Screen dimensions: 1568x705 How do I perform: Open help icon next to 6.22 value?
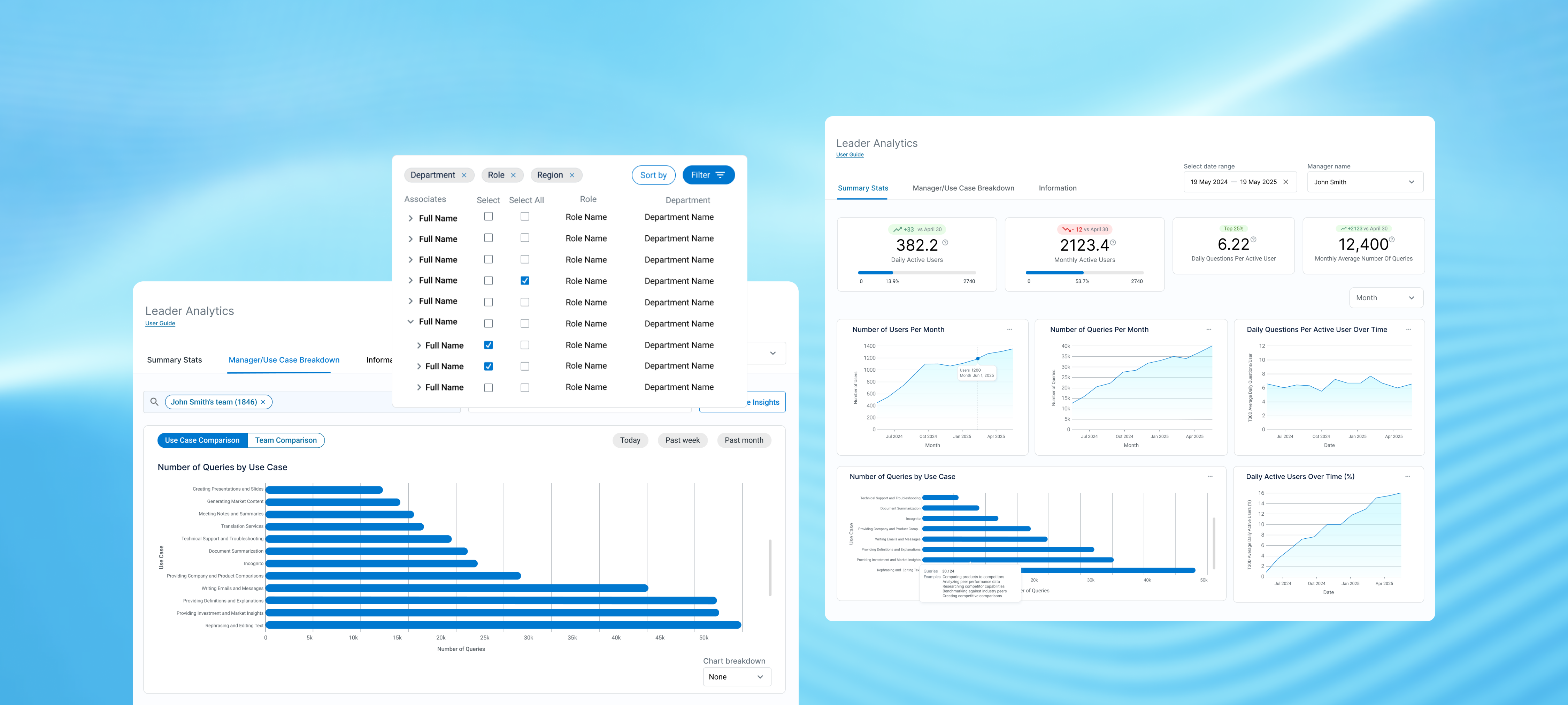(x=1253, y=240)
